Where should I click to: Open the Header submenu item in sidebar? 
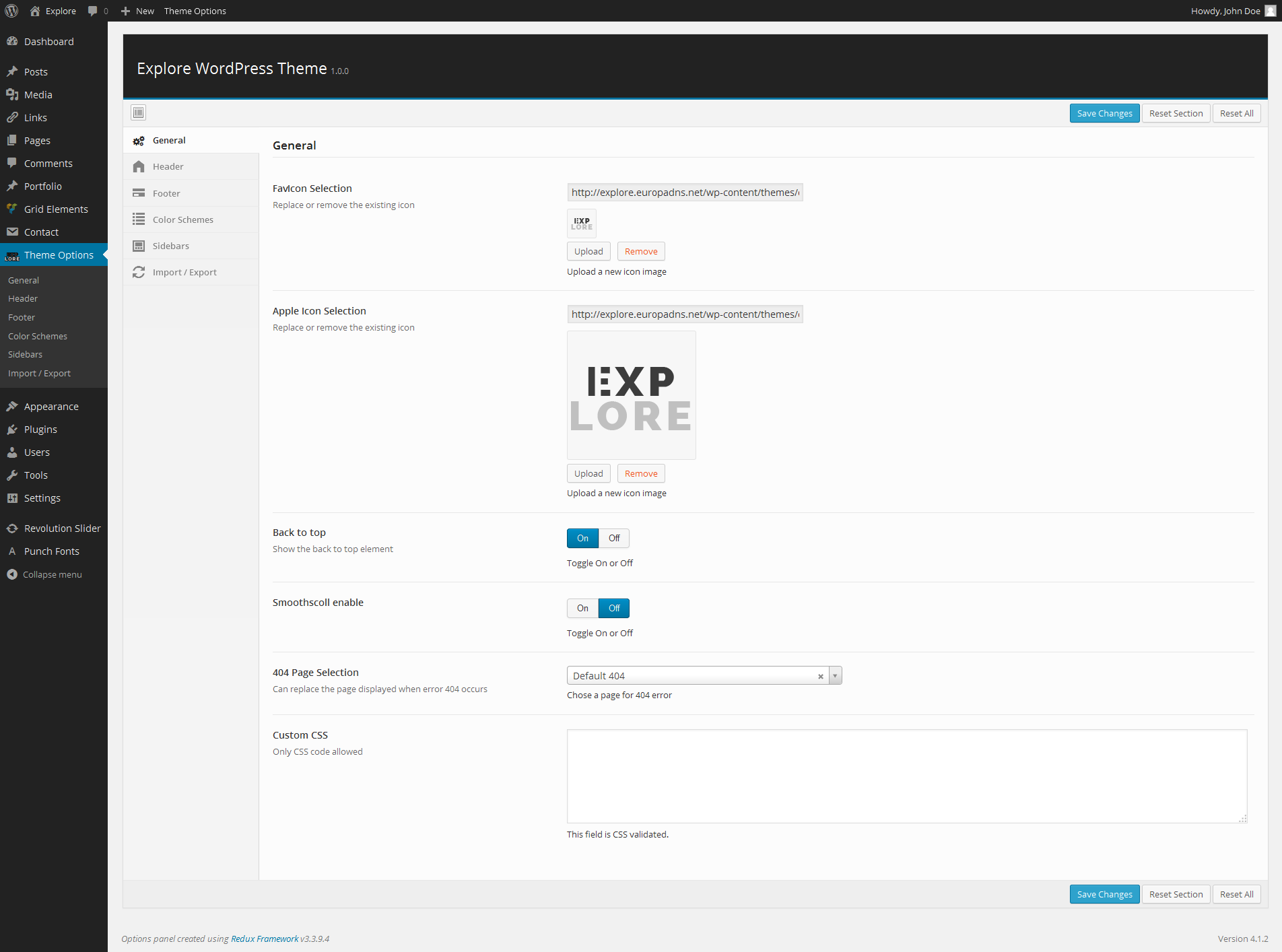pyautogui.click(x=23, y=298)
